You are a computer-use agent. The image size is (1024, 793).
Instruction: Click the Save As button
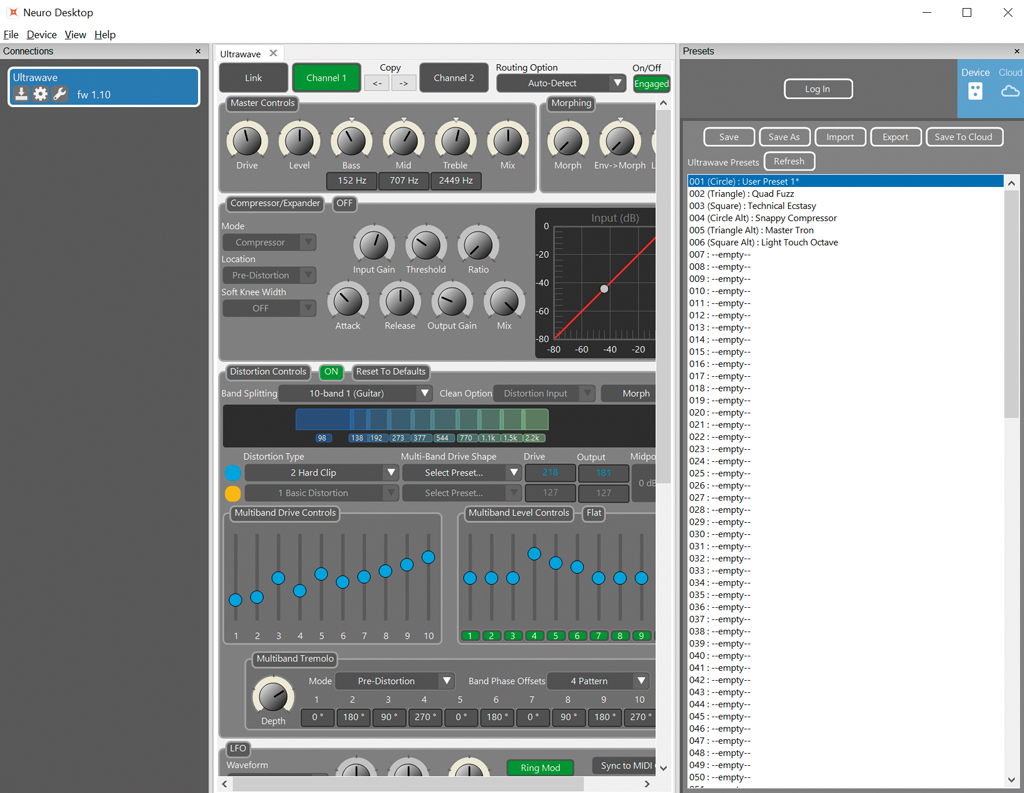click(x=784, y=137)
